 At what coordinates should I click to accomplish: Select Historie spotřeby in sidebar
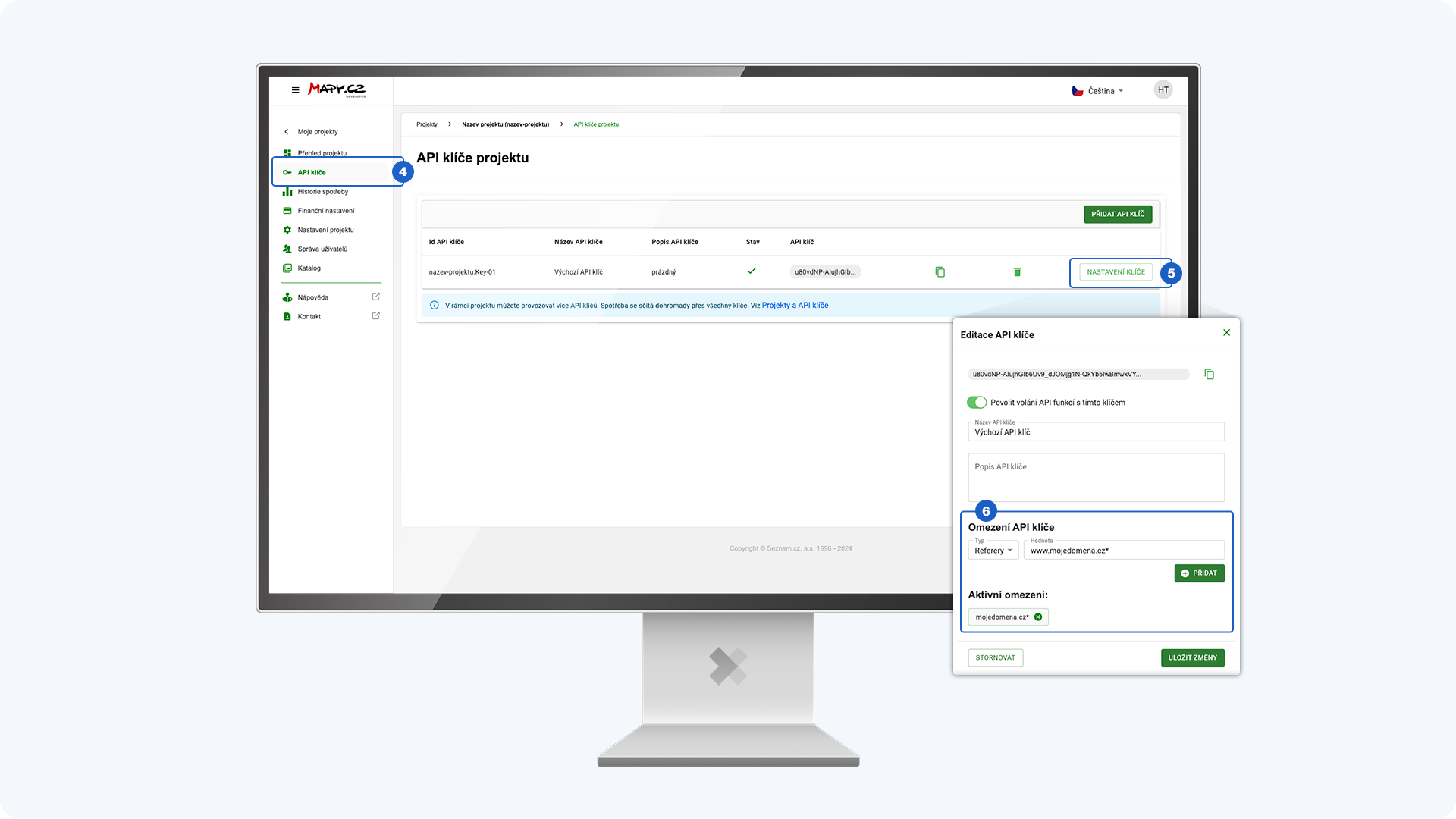(322, 192)
